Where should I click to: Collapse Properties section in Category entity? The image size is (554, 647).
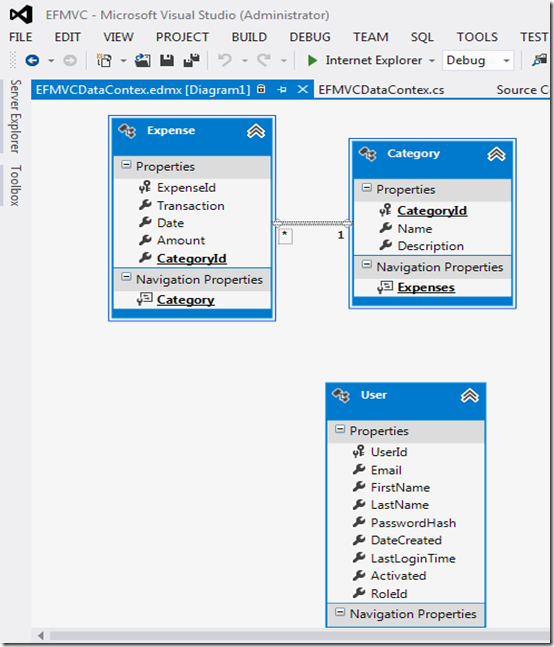pos(366,188)
